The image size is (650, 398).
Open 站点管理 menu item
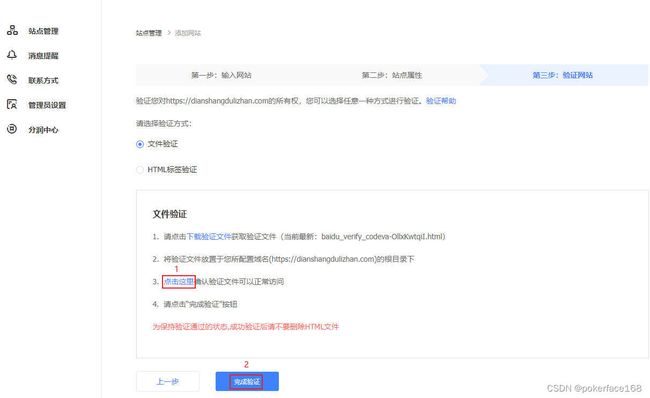(x=43, y=31)
